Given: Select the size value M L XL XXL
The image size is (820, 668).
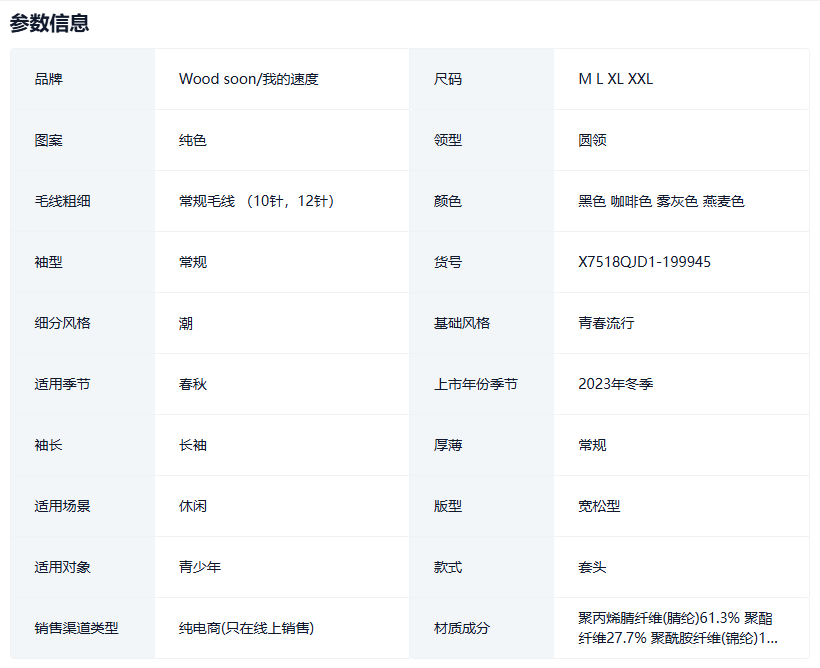Looking at the screenshot, I should tap(615, 79).
